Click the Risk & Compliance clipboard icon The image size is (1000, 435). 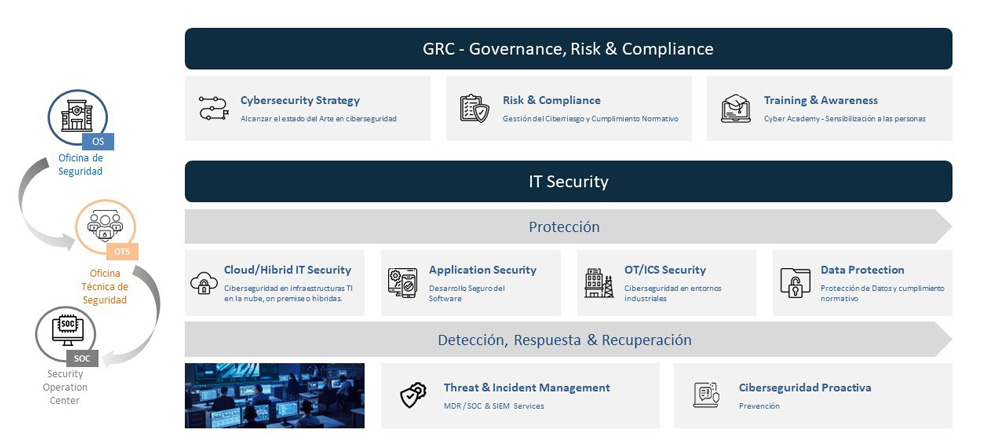pyautogui.click(x=474, y=108)
